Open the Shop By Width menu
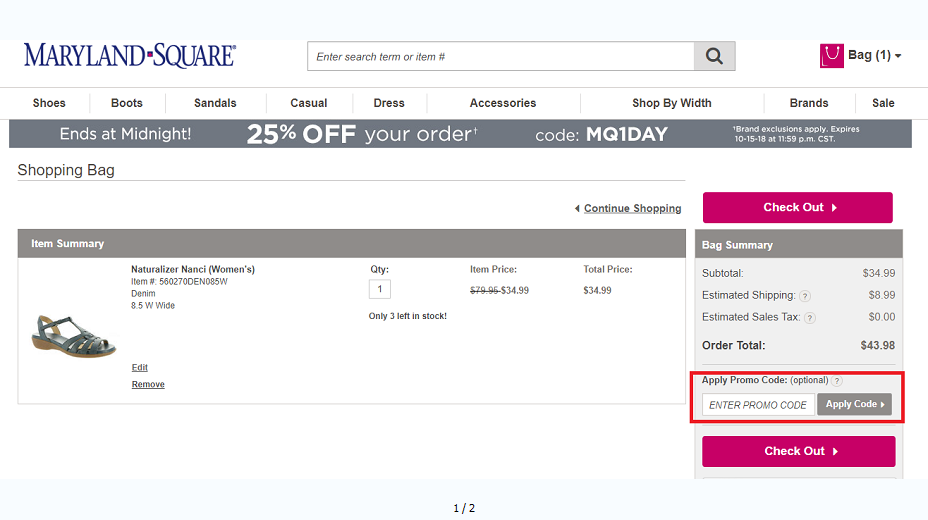Screen dimensions: 928x520 [672, 103]
